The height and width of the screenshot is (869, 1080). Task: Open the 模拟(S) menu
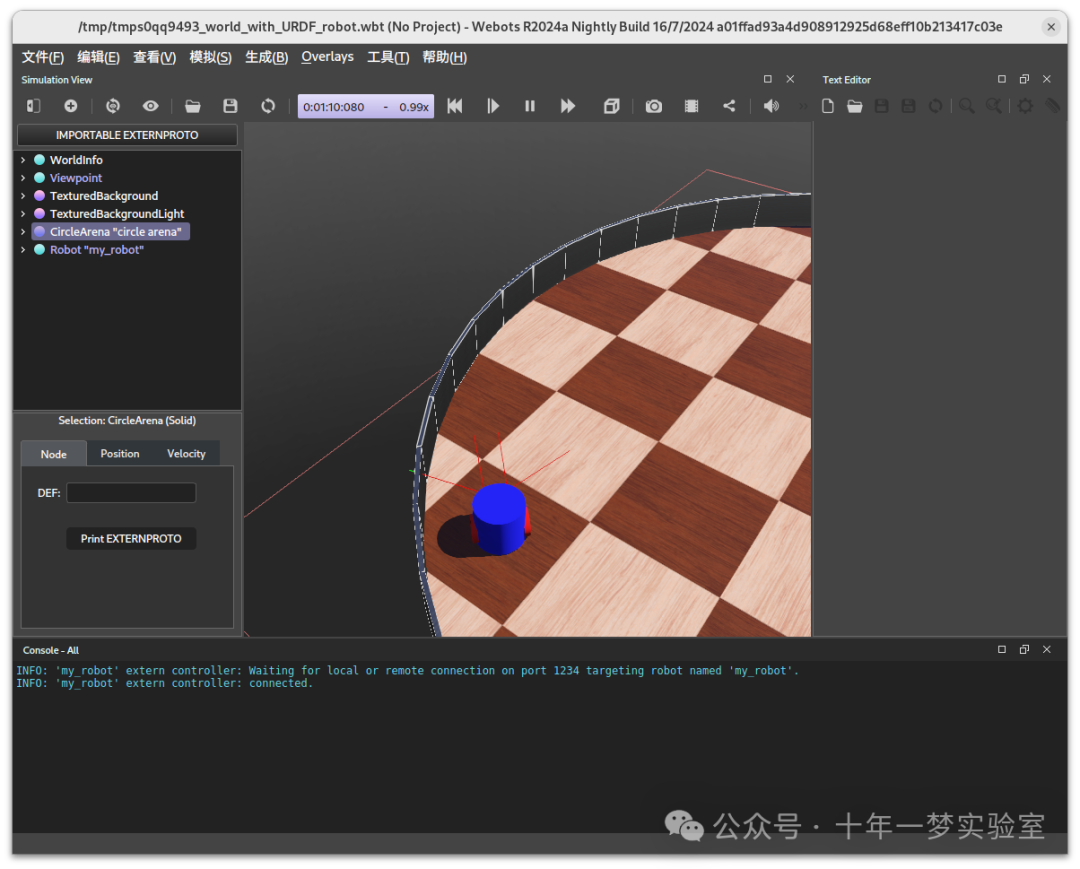[x=211, y=57]
